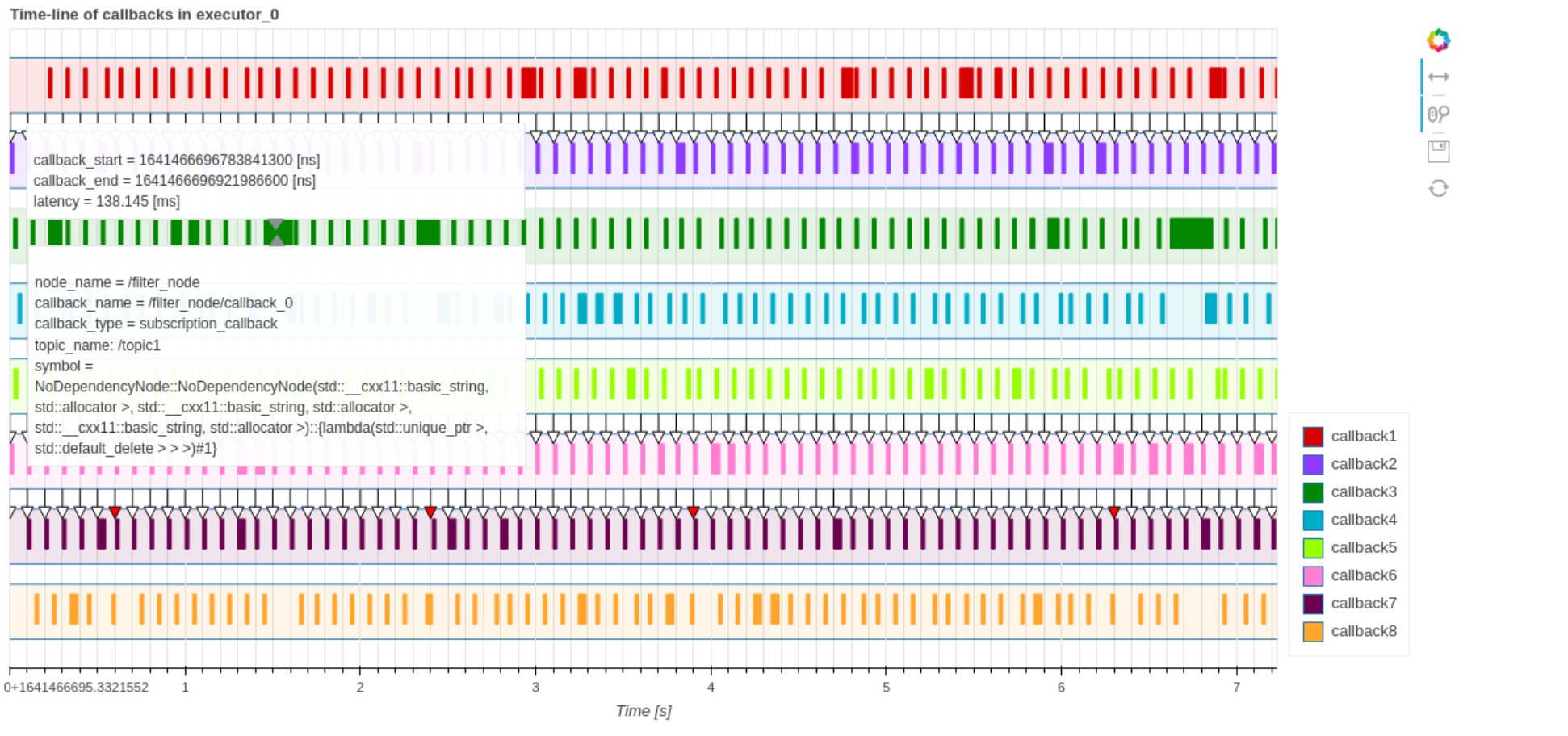This screenshot has height=736, width=1568.
Task: Select the callback6 legend label
Action: pos(1364,575)
